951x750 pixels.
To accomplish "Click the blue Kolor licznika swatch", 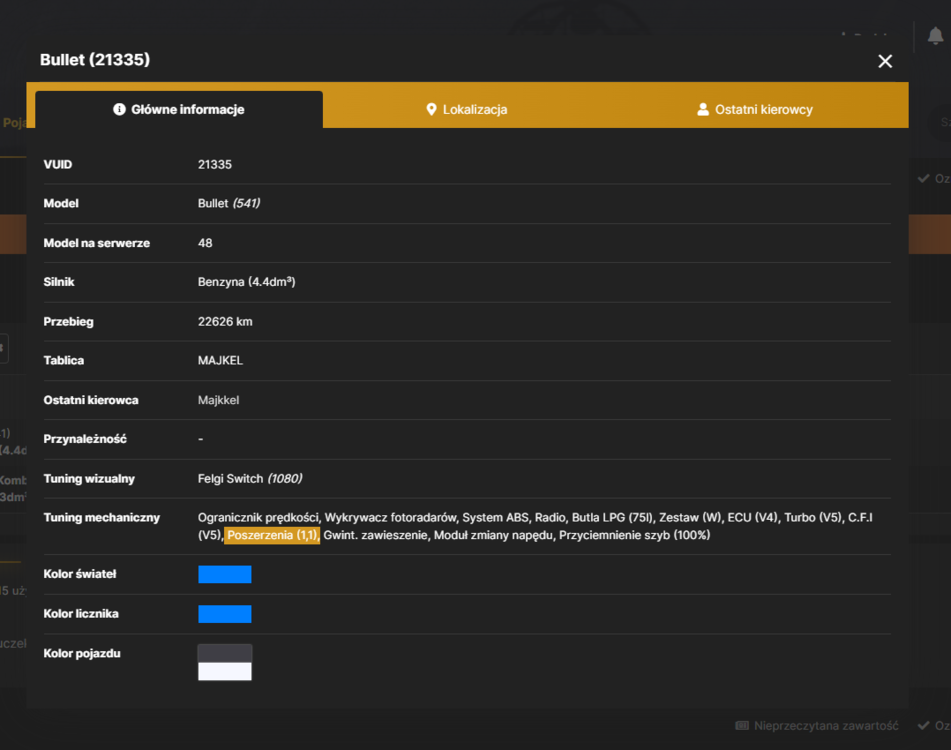I will (224, 614).
